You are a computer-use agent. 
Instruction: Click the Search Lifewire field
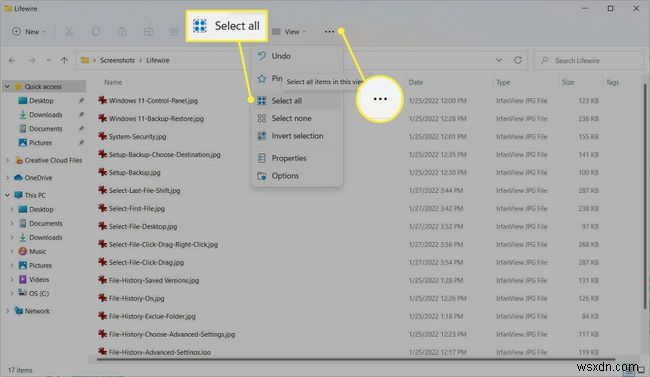(589, 61)
